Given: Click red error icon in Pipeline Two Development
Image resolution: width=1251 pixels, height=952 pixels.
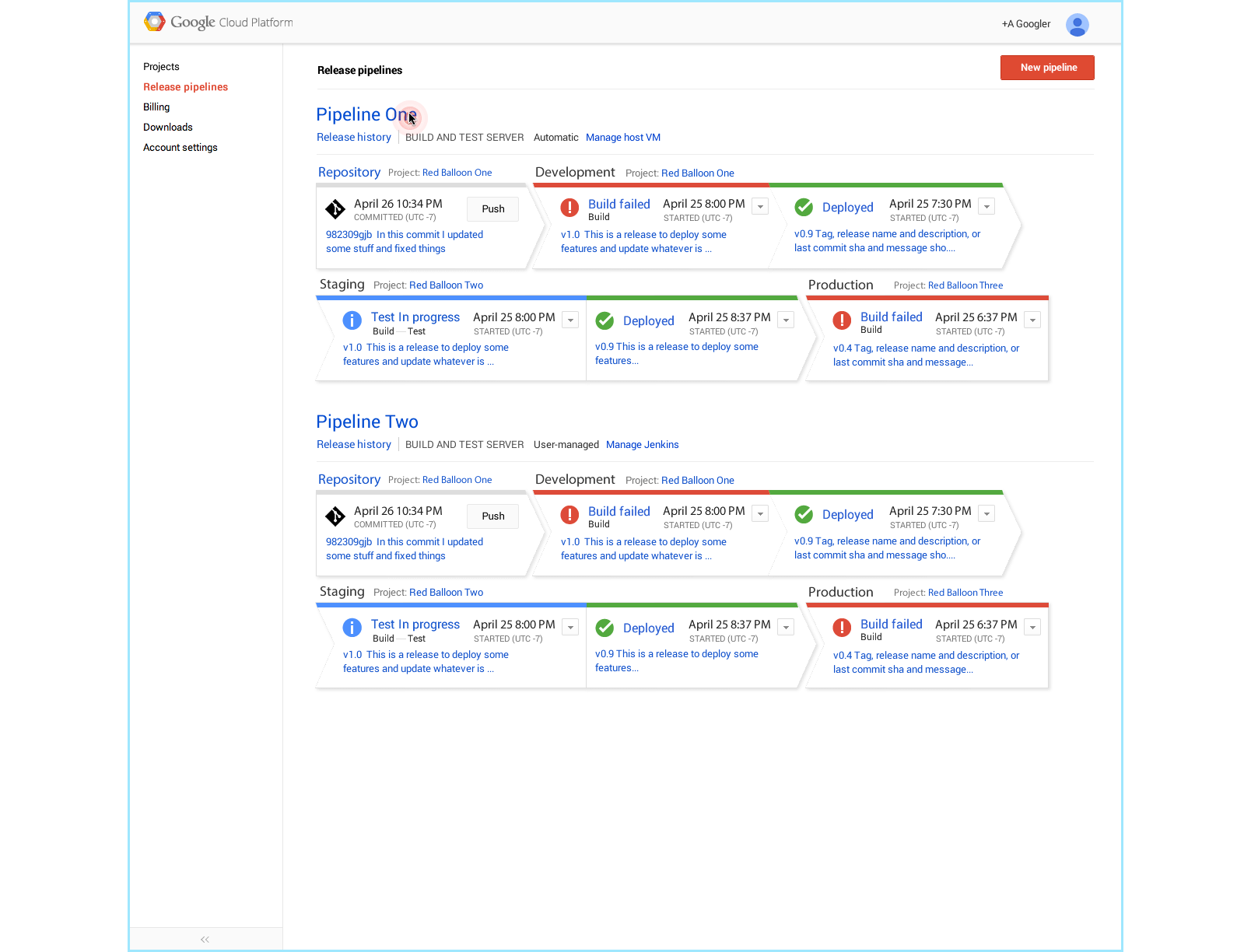Looking at the screenshot, I should coord(569,515).
